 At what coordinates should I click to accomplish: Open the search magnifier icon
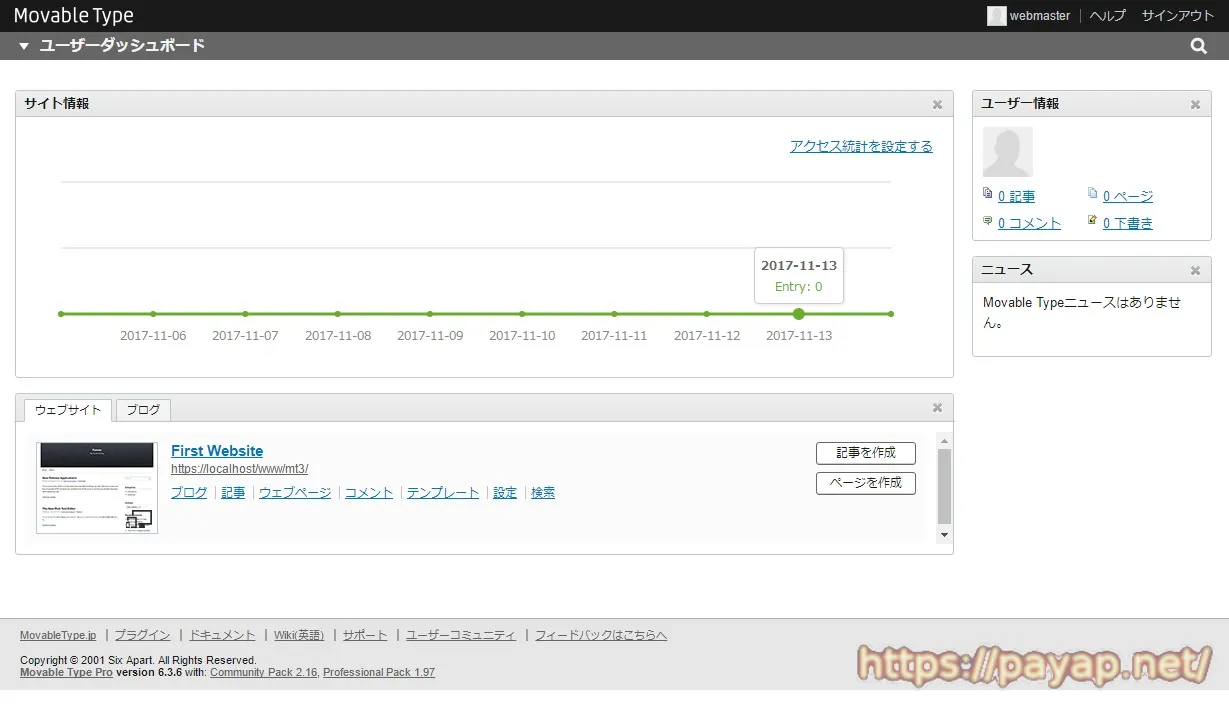(x=1198, y=46)
